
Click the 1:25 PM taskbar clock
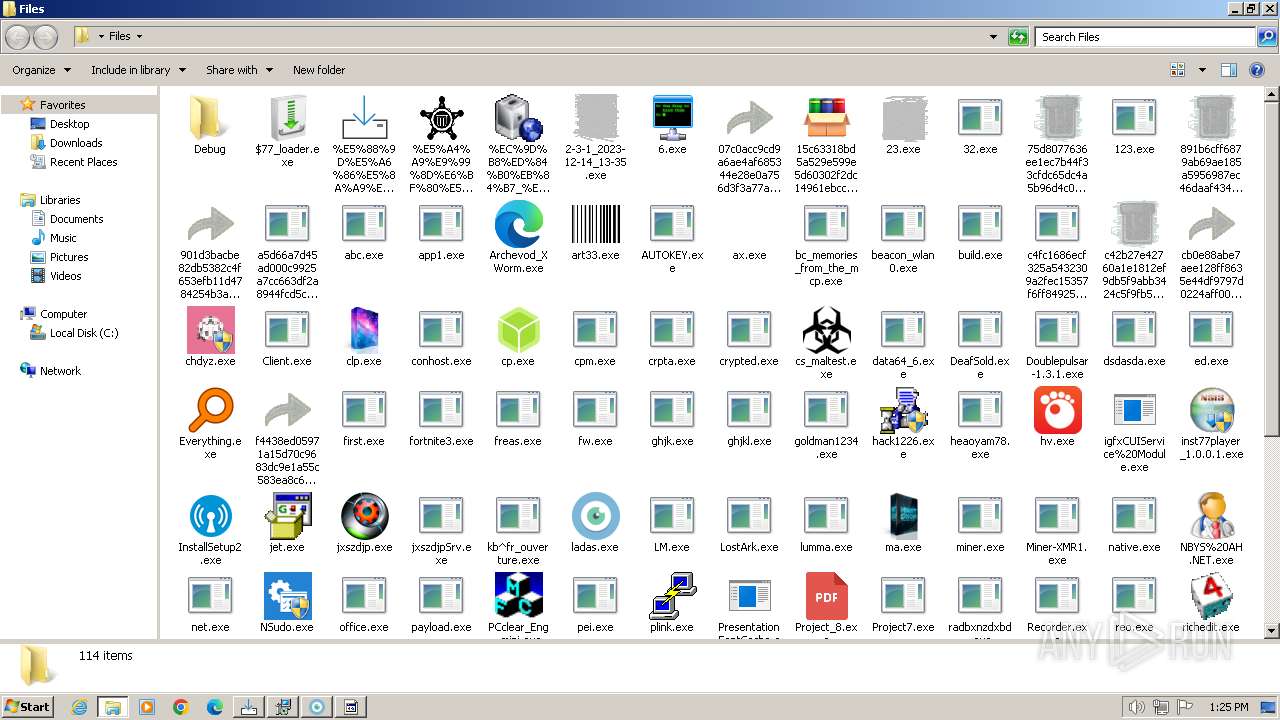(x=1228, y=707)
